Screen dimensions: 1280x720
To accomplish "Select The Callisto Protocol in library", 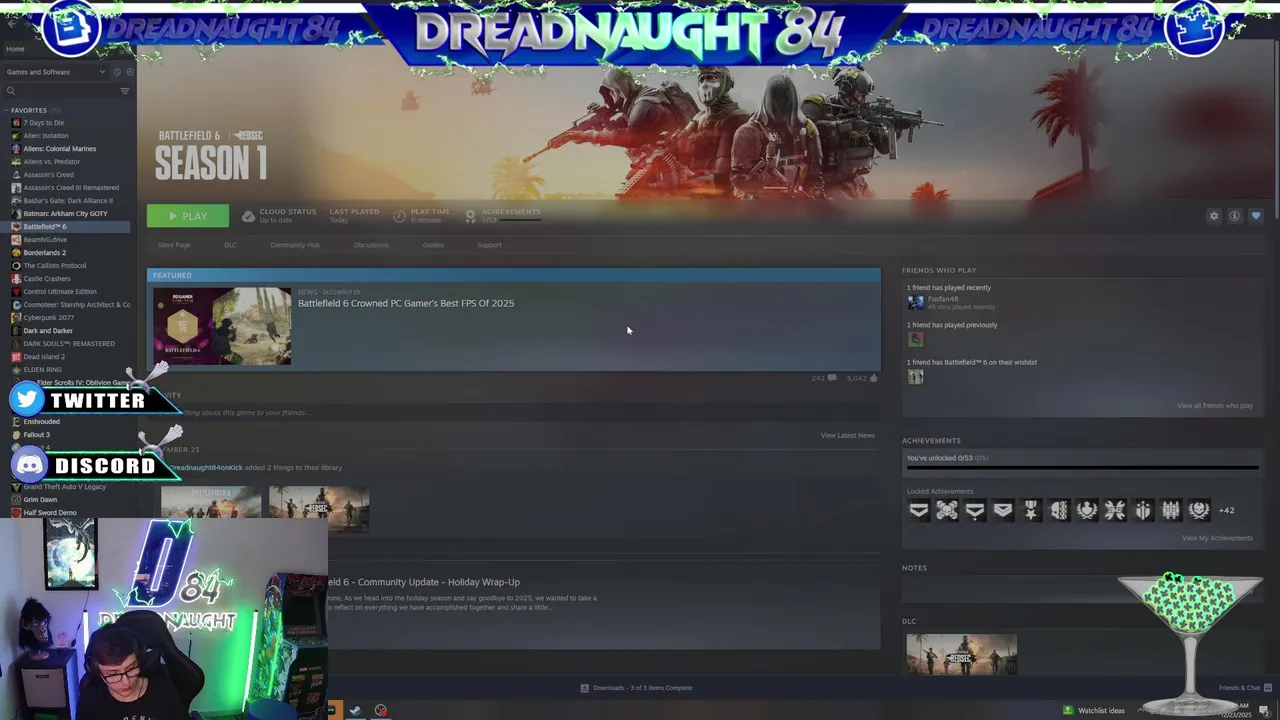I will click(x=55, y=266).
